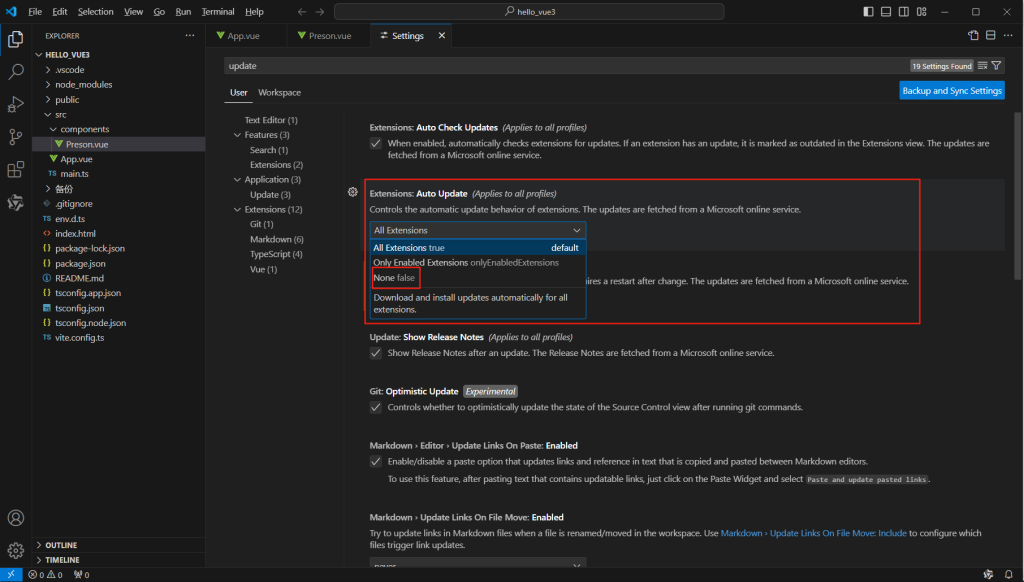
Task: Click the VS Code logo in title bar
Action: tap(11, 12)
